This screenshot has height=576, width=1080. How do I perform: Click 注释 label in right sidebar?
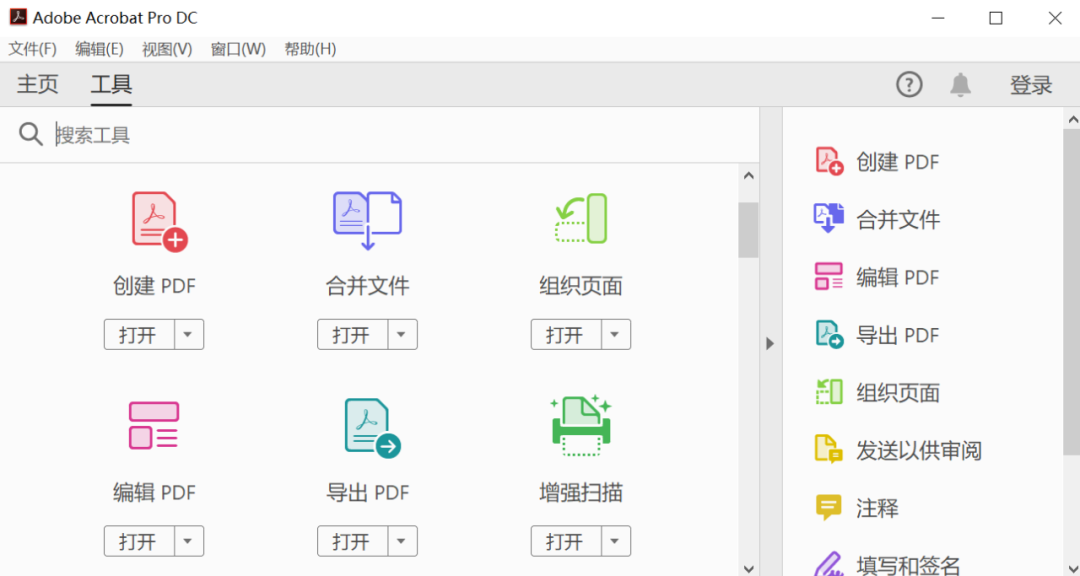878,508
